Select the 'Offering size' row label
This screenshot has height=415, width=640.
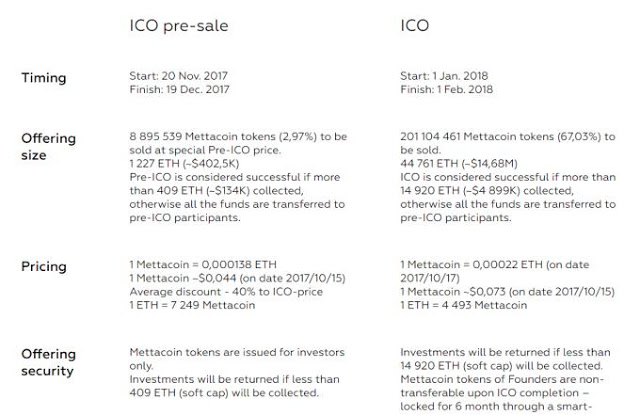pyautogui.click(x=49, y=147)
